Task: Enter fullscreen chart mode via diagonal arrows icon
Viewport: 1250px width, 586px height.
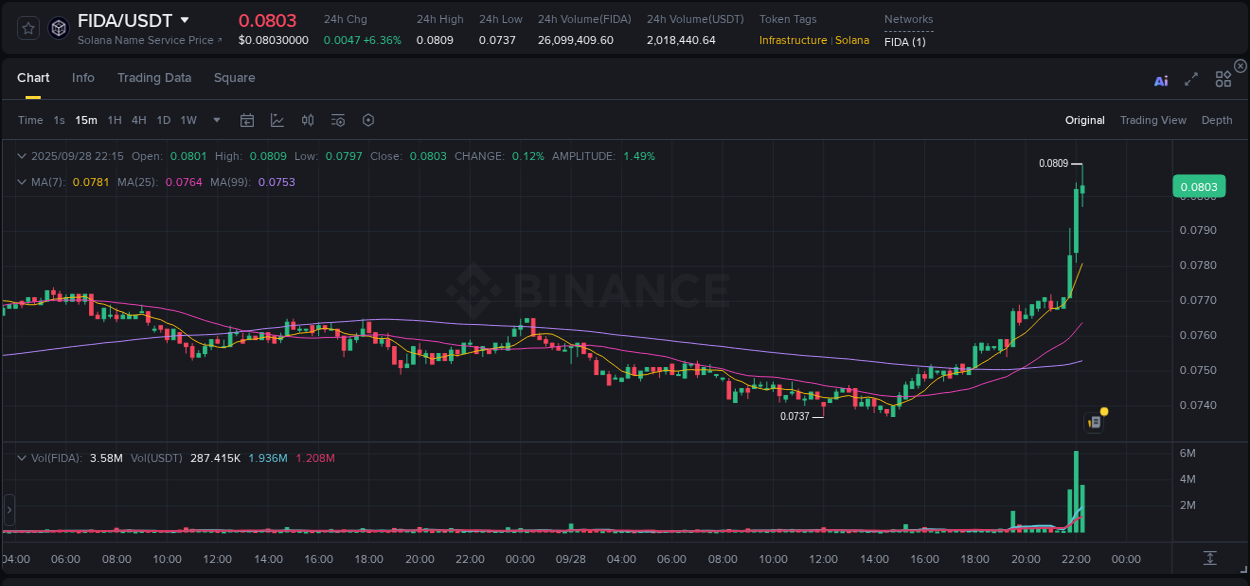Action: [x=1190, y=80]
